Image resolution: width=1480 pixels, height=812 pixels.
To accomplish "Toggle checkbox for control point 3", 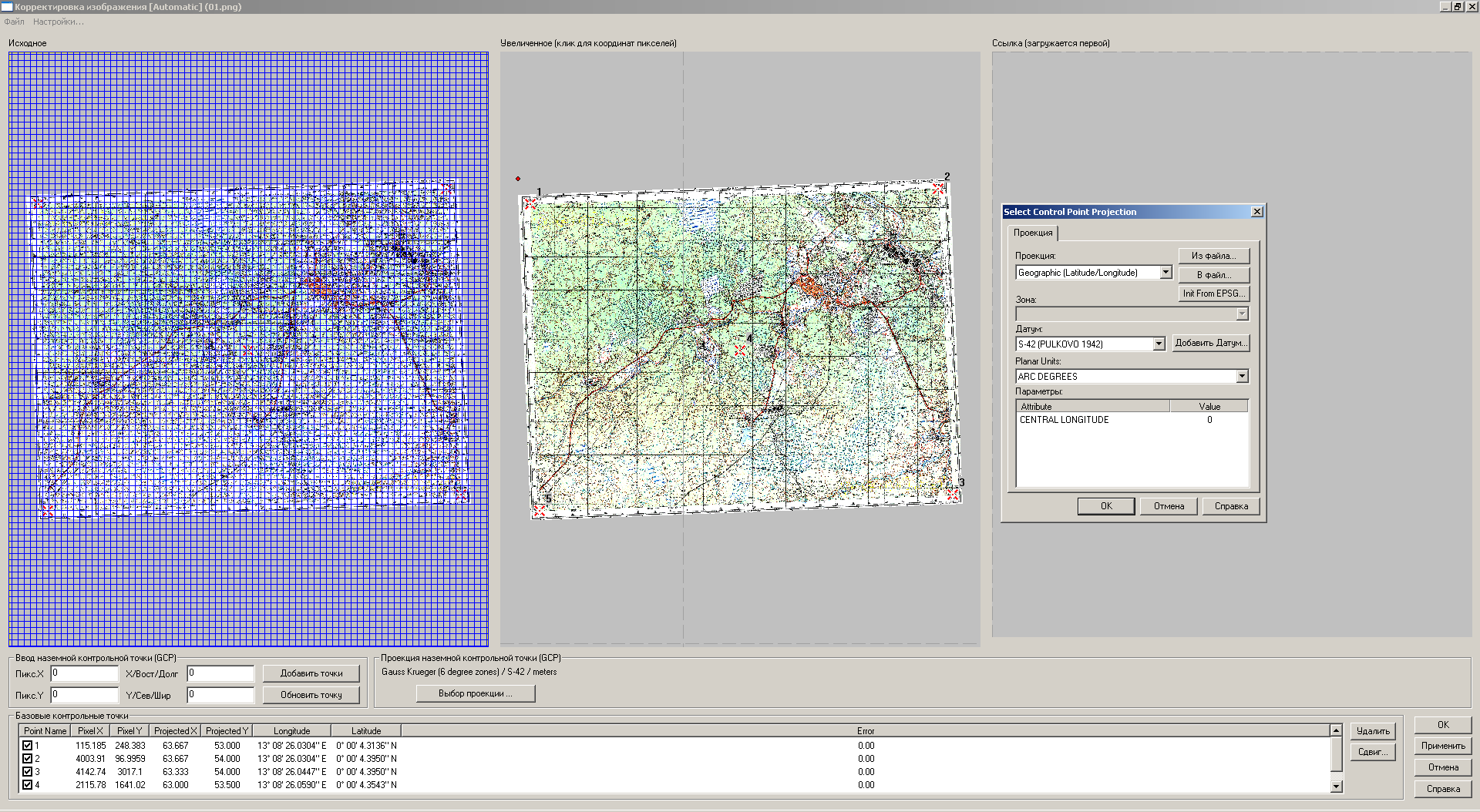I will click(28, 772).
